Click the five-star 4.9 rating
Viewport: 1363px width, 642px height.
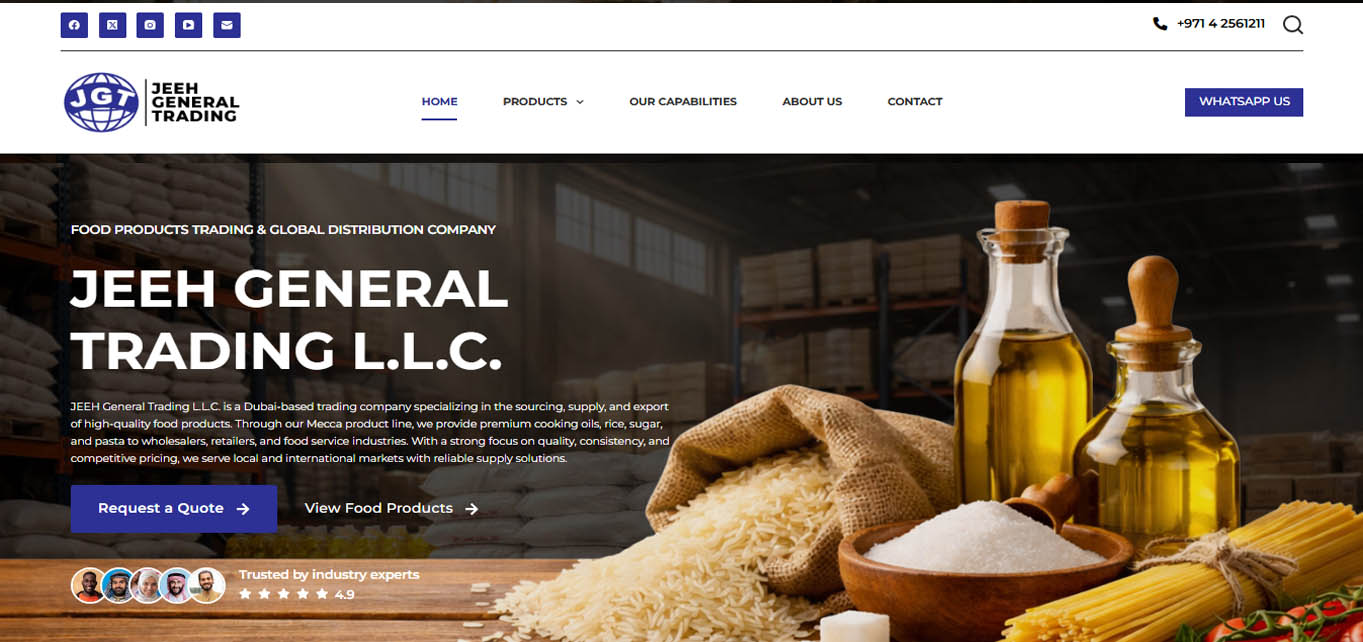click(x=296, y=594)
